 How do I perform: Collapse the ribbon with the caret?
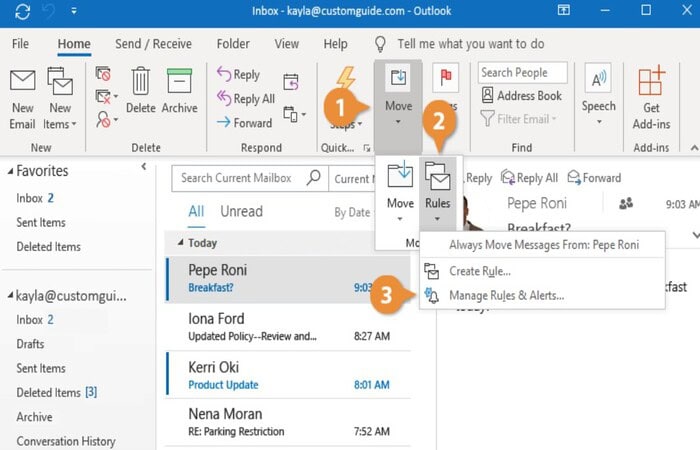point(694,148)
